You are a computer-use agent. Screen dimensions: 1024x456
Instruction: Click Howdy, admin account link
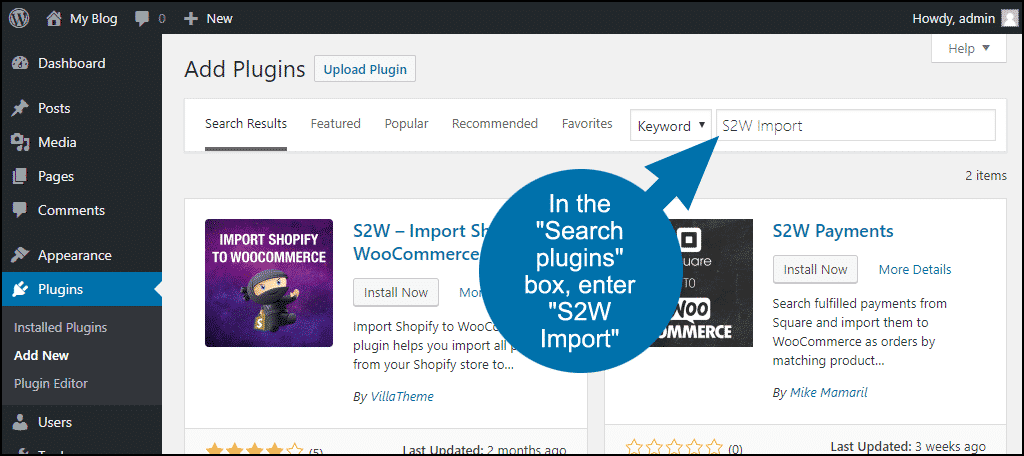coord(953,18)
